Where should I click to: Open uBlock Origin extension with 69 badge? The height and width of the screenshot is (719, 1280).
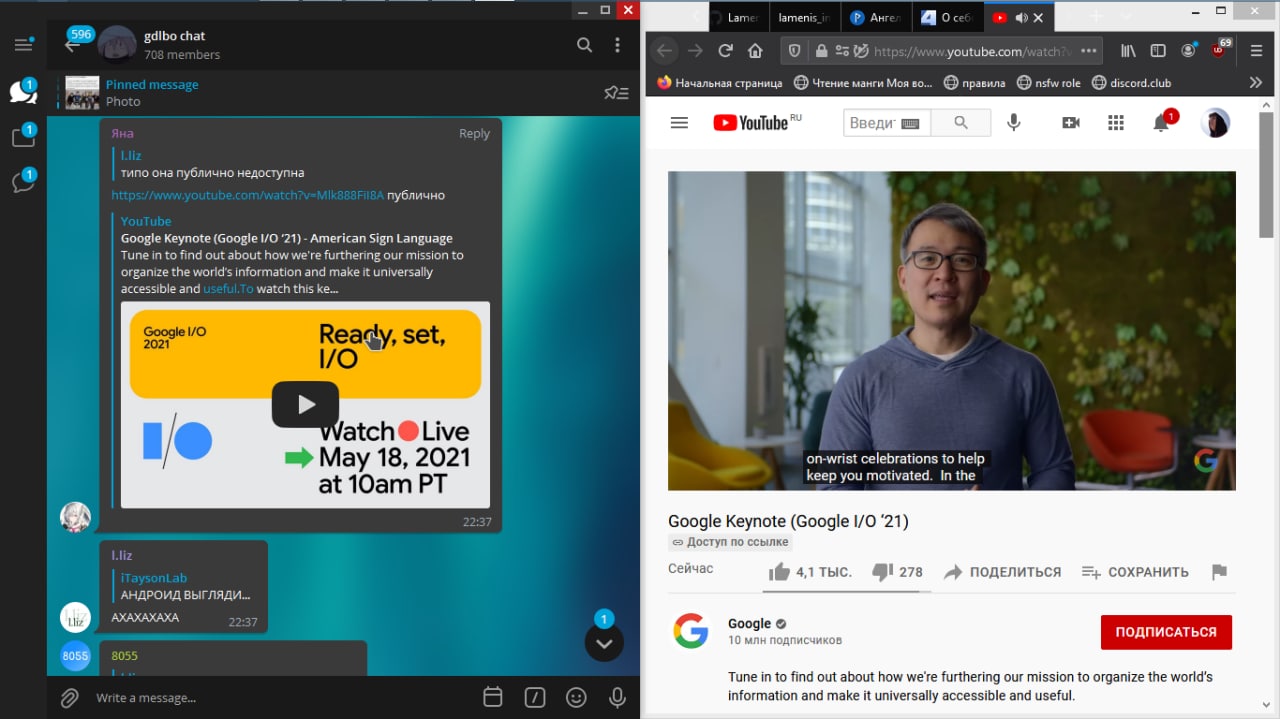[1220, 49]
